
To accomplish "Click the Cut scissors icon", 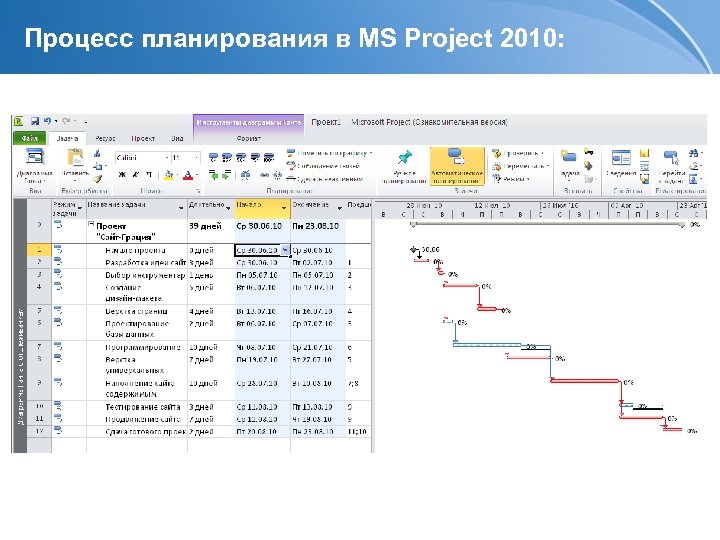I will coord(97,154).
